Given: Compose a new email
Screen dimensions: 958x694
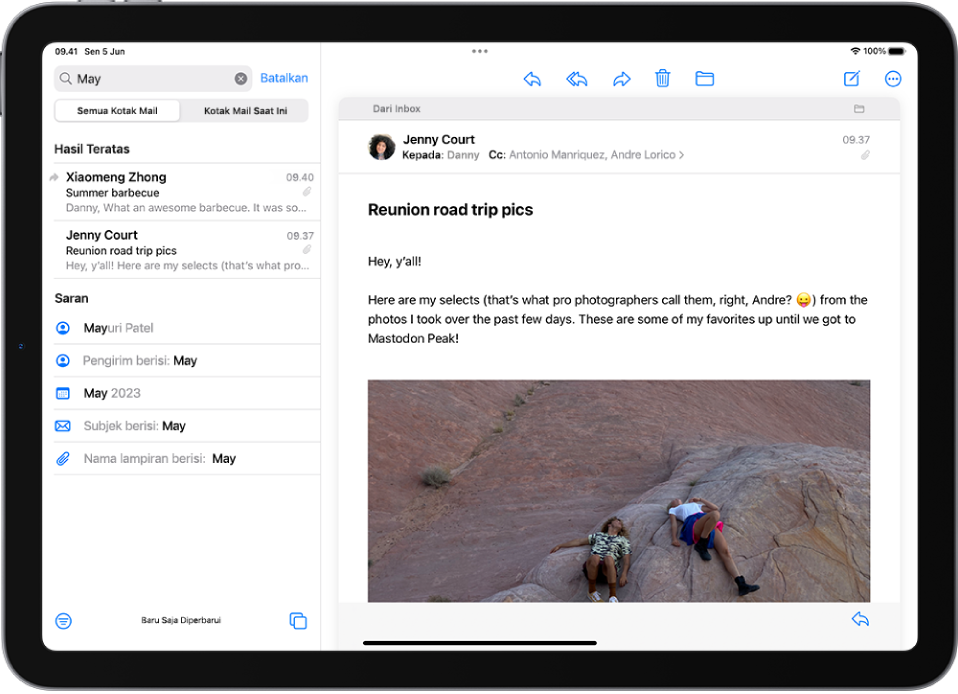Looking at the screenshot, I should (x=851, y=78).
